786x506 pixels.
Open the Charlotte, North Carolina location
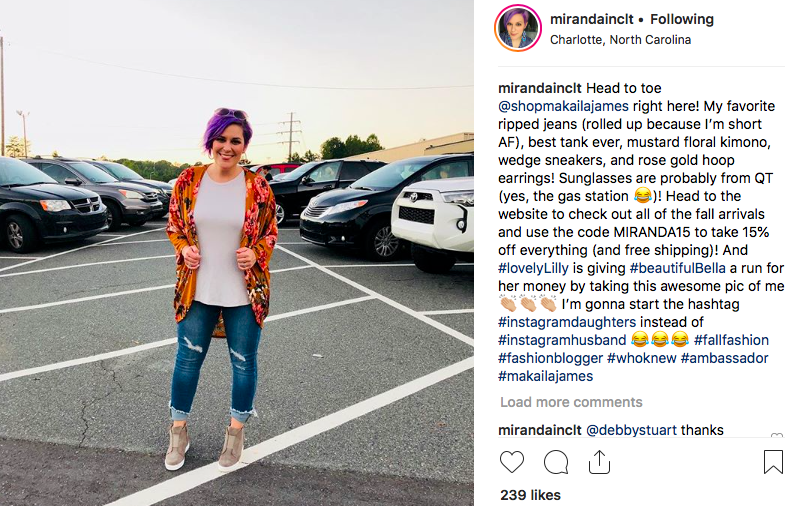(x=620, y=40)
